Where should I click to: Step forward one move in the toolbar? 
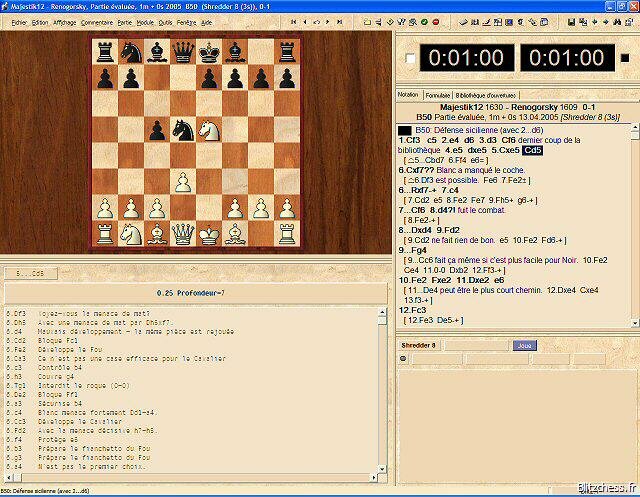pos(325,21)
